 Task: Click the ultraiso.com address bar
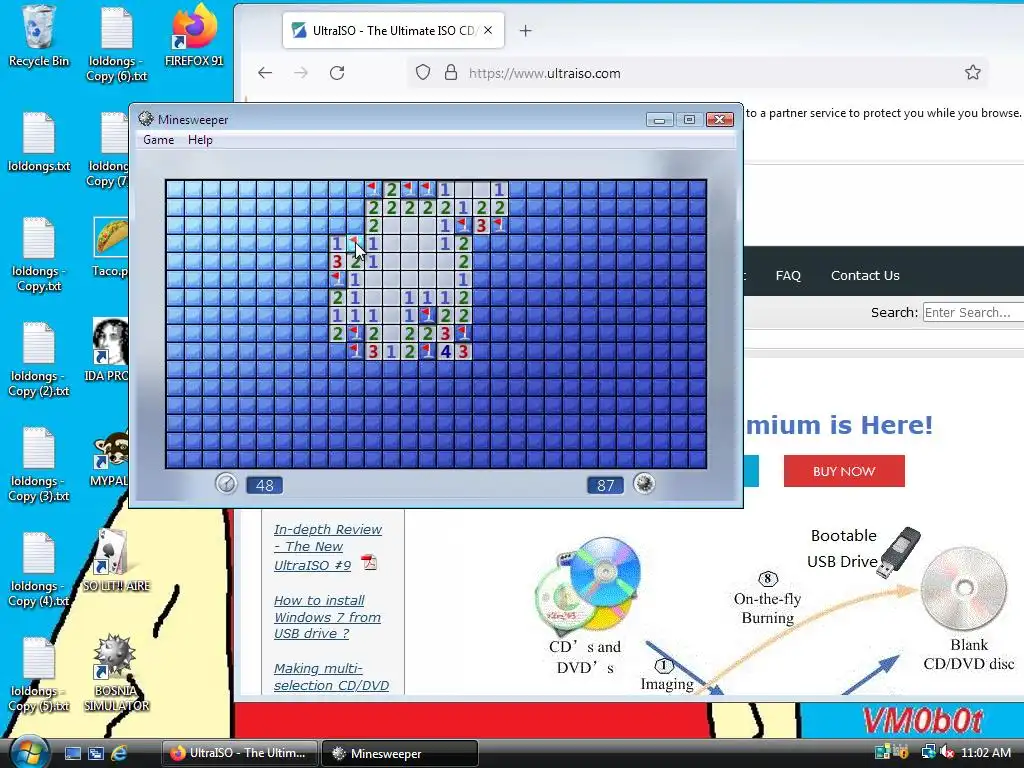coord(699,72)
